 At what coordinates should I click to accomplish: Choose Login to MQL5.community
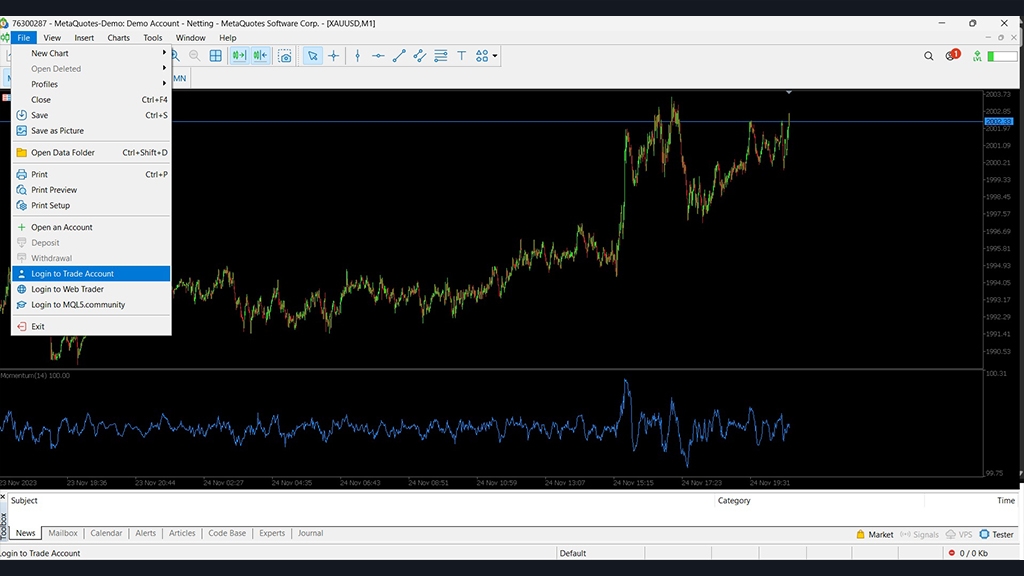tap(91, 305)
